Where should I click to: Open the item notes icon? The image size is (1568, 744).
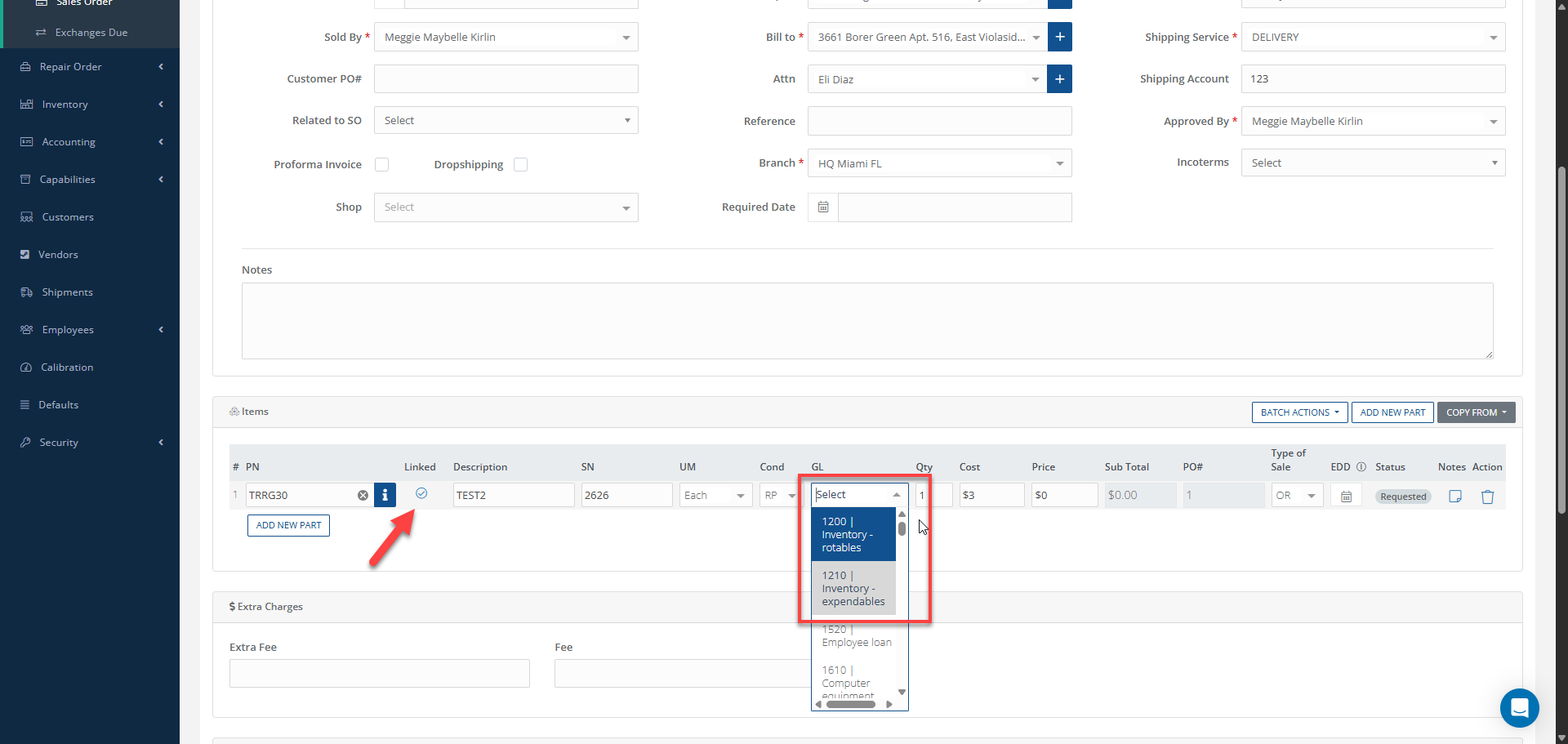(x=1454, y=496)
